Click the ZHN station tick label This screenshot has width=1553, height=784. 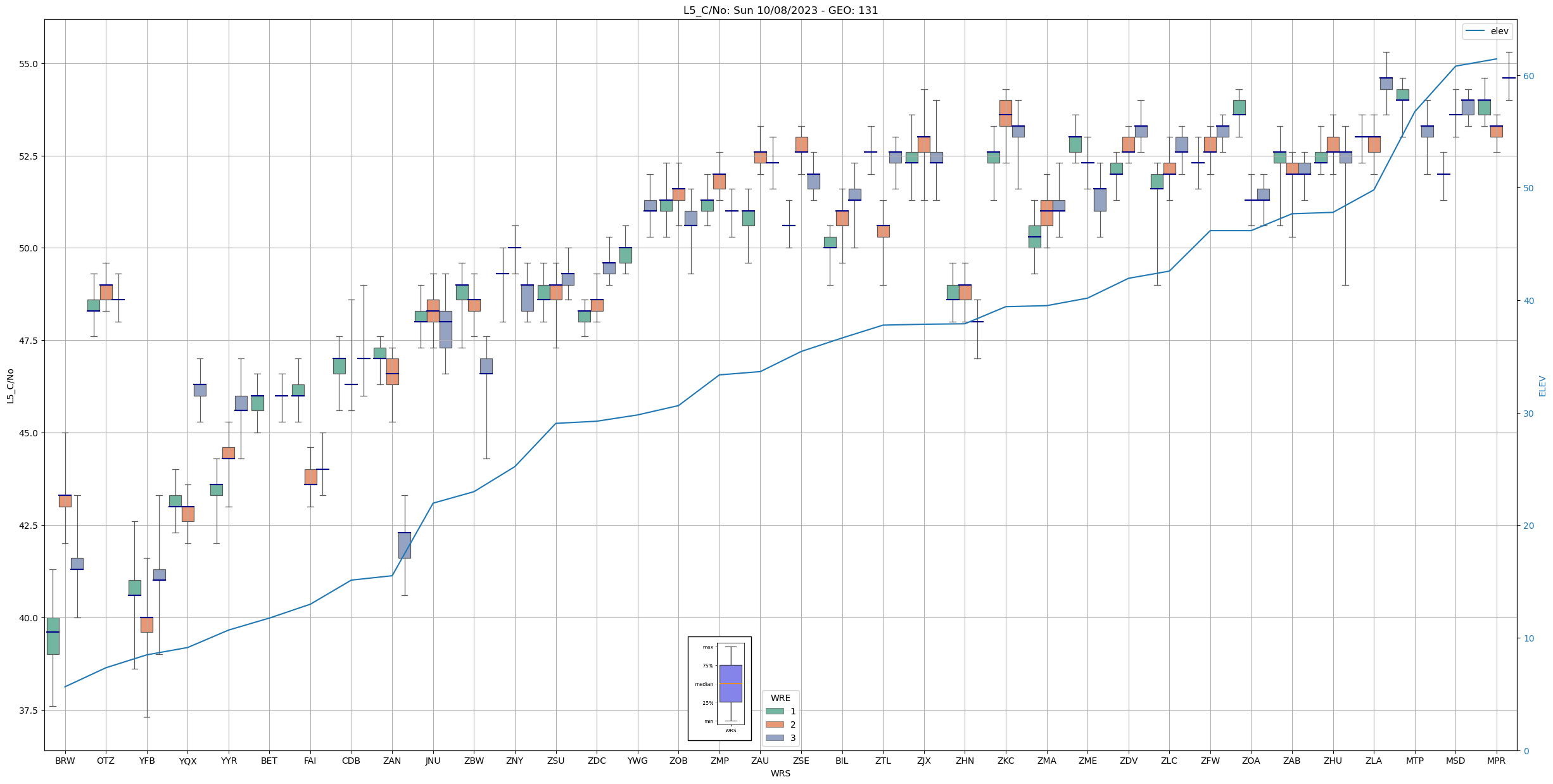pyautogui.click(x=965, y=761)
